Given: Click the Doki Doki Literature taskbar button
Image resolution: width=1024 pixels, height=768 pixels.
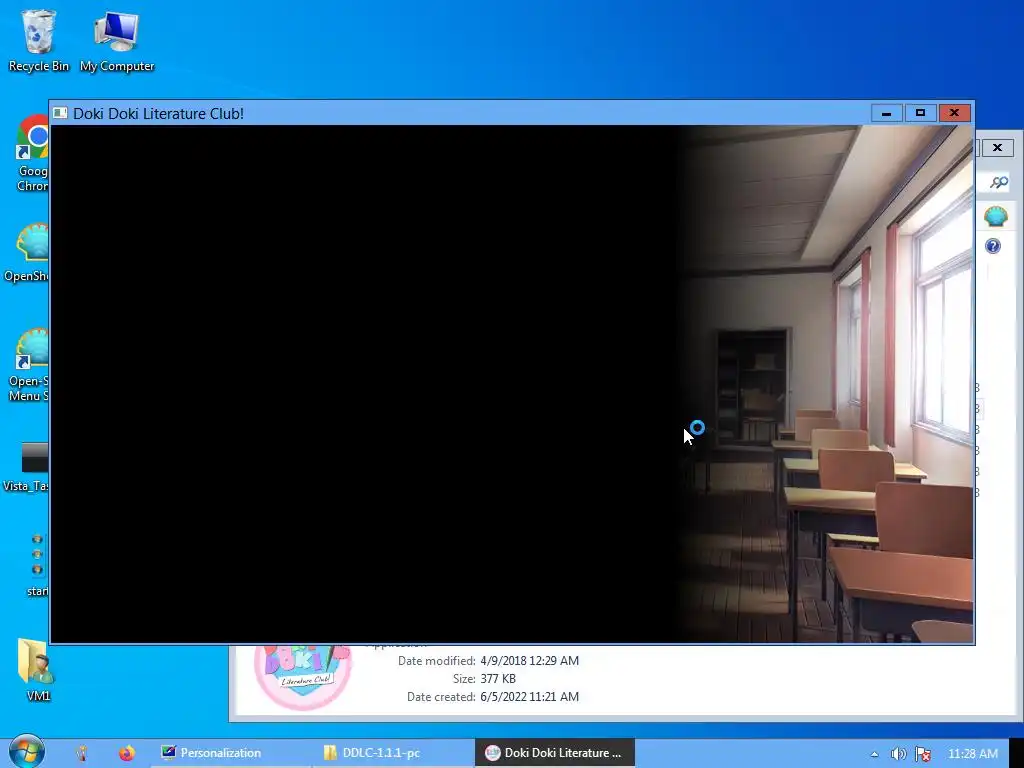Looking at the screenshot, I should click(555, 753).
